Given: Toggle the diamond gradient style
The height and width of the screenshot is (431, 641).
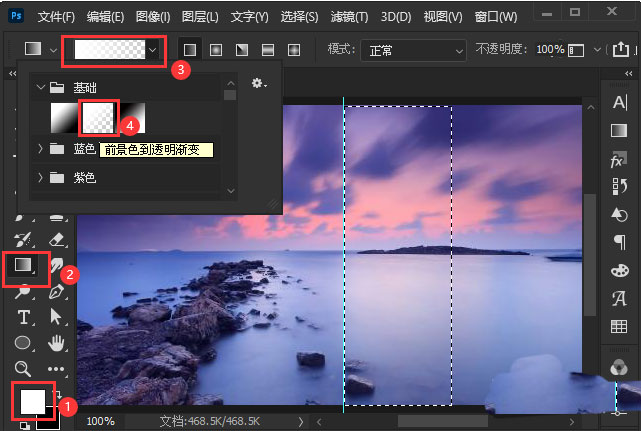Looking at the screenshot, I should [x=293, y=49].
